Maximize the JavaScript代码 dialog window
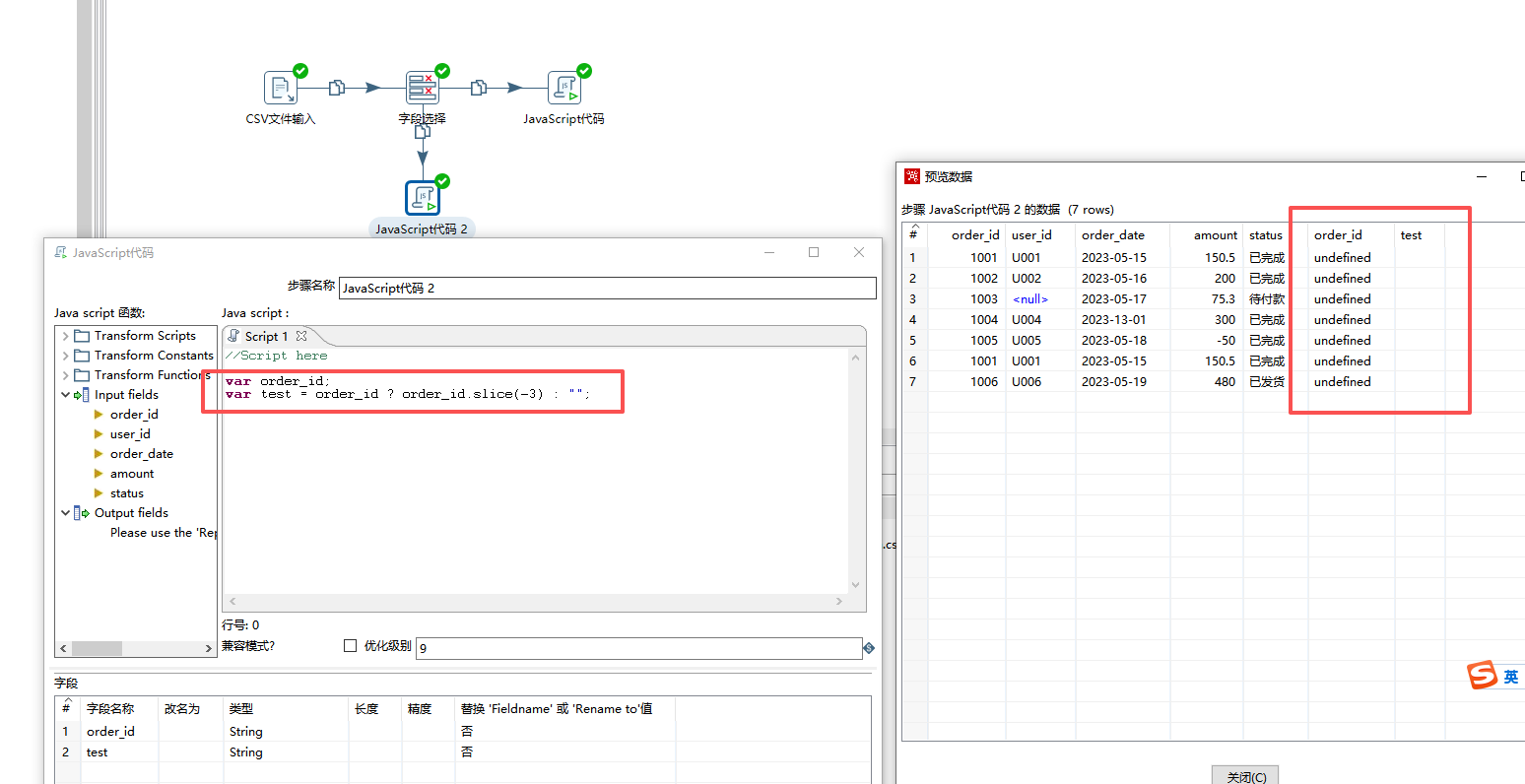The height and width of the screenshot is (784, 1525). coord(814,252)
